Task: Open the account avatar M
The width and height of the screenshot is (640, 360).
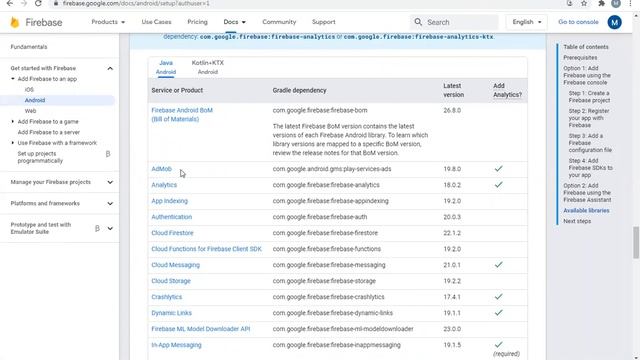Action: (614, 22)
